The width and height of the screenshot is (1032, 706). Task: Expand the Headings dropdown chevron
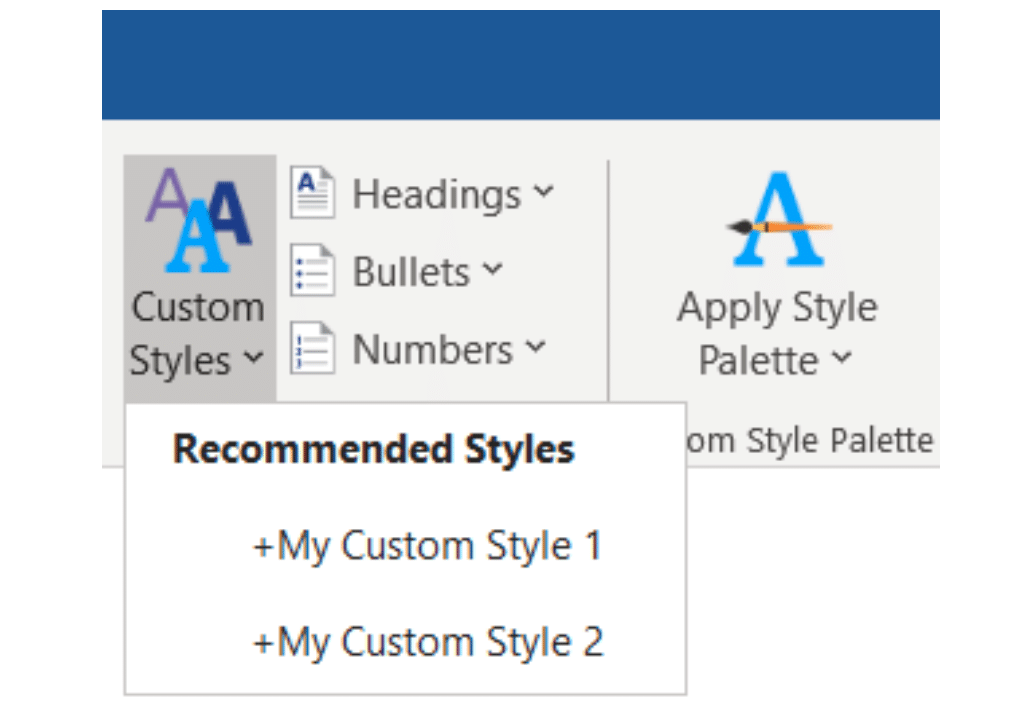click(544, 191)
